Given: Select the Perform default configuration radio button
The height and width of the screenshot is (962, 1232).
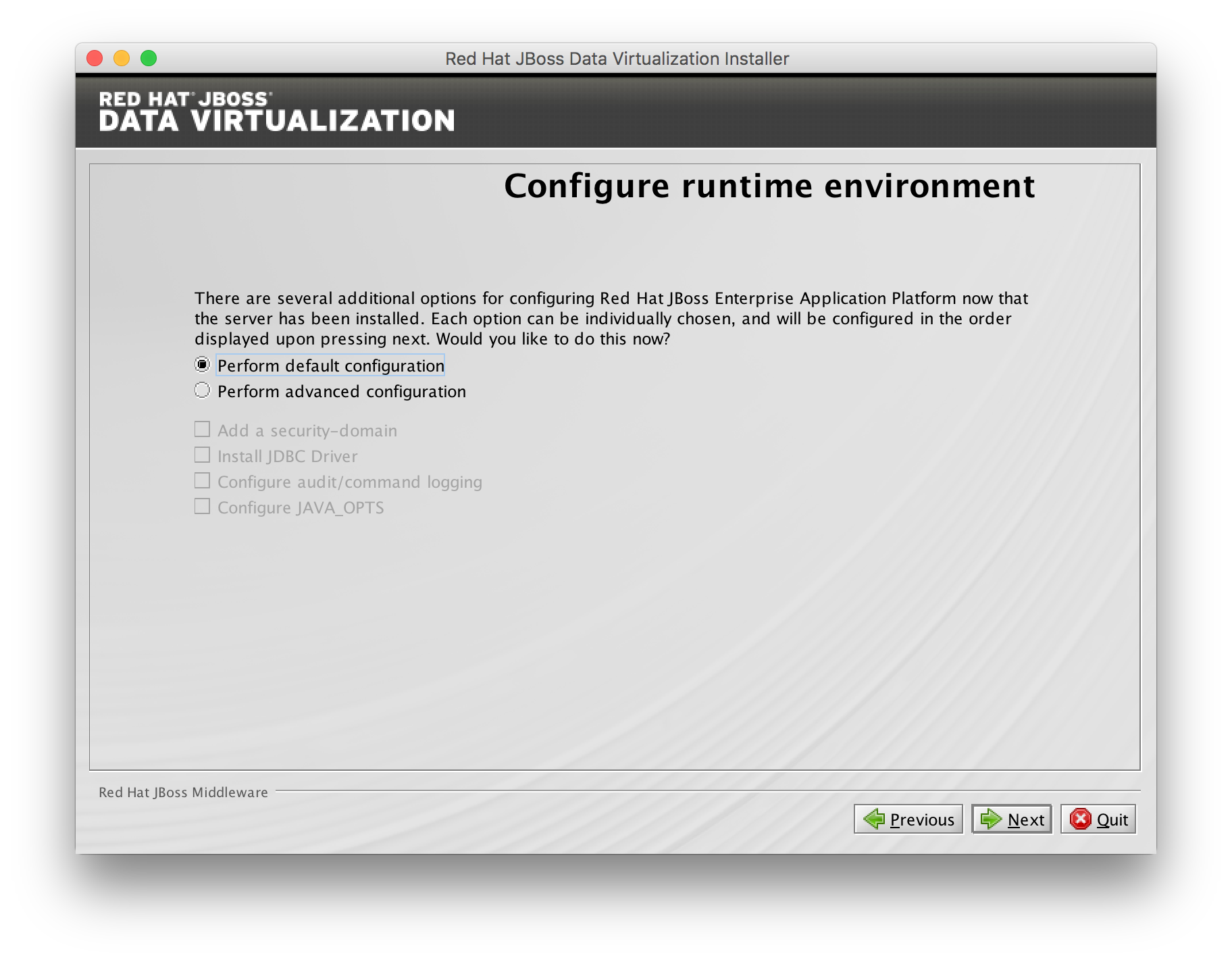Looking at the screenshot, I should coord(201,364).
